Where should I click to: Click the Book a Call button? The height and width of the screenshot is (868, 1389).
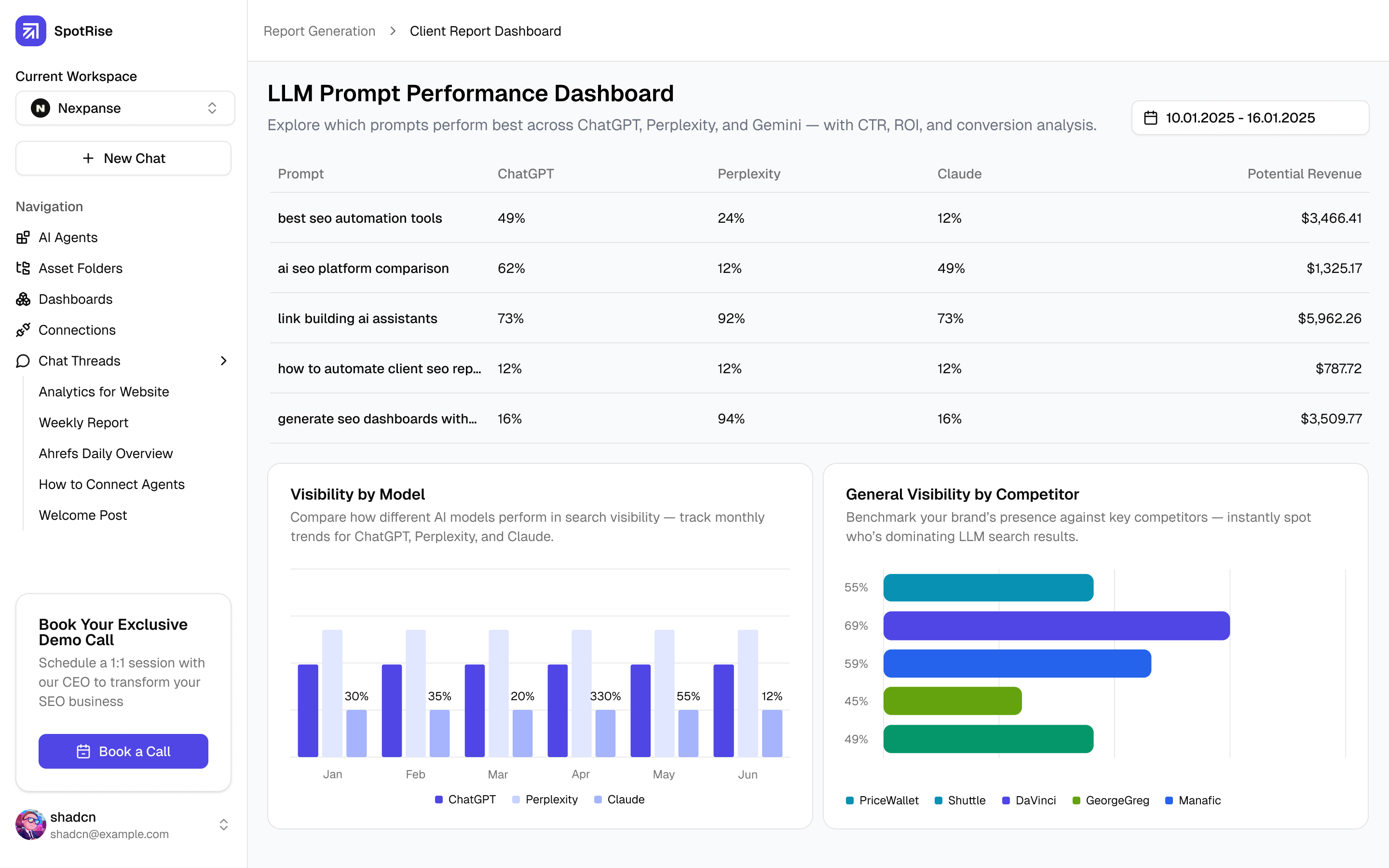tap(123, 751)
